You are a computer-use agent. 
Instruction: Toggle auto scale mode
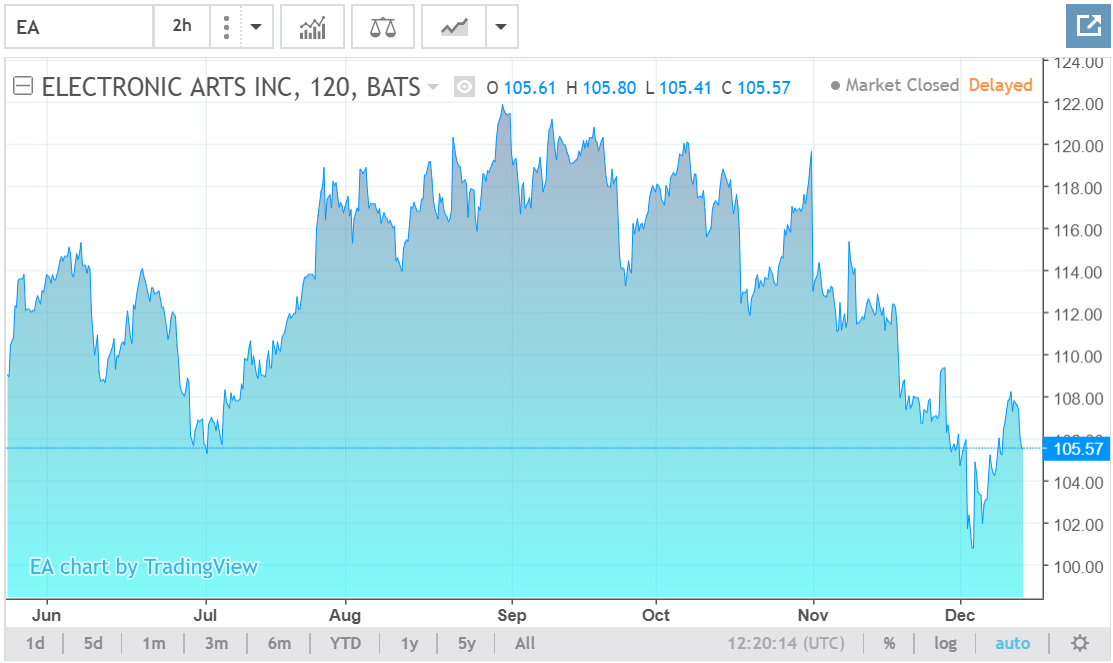(x=1012, y=643)
